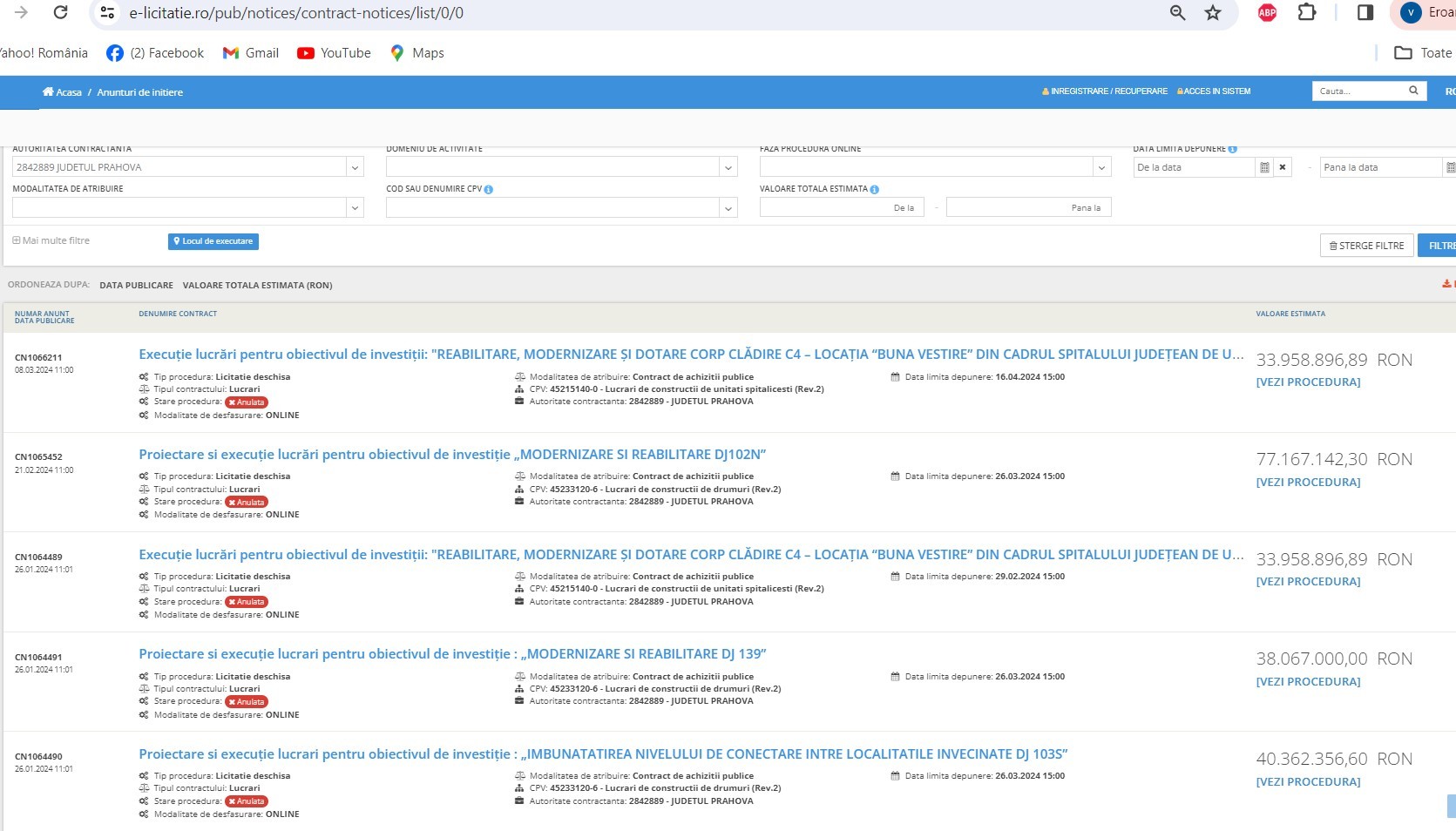
Task: Clear the De la data field with X
Action: tap(1283, 167)
